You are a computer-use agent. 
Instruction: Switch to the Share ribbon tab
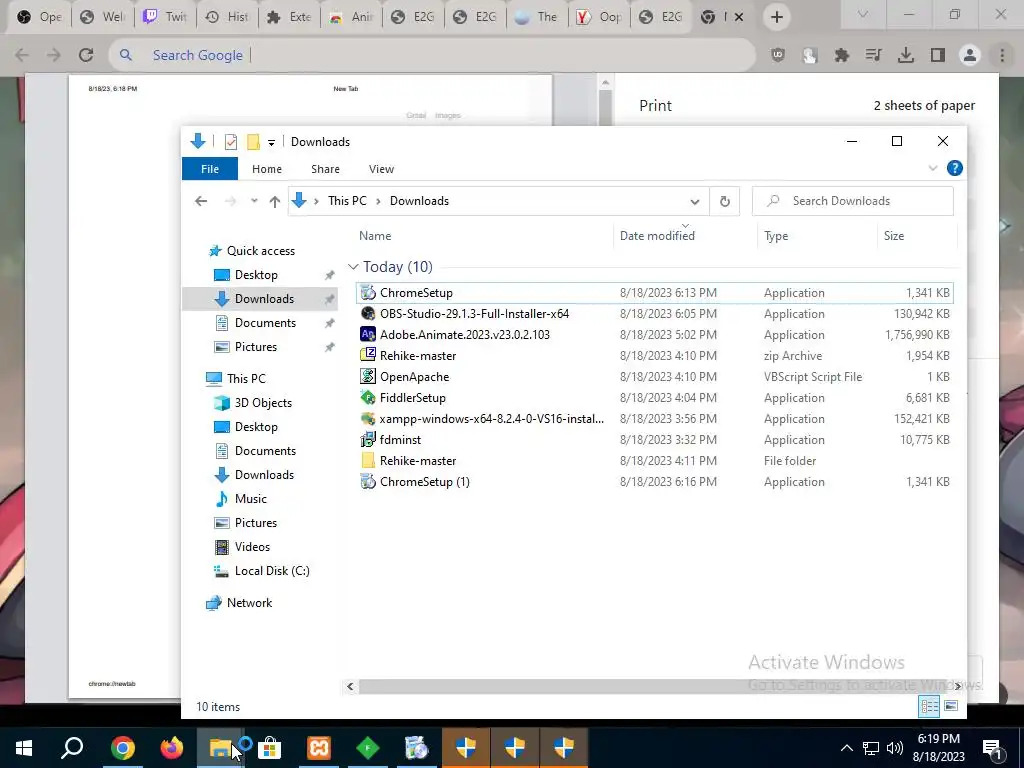325,168
